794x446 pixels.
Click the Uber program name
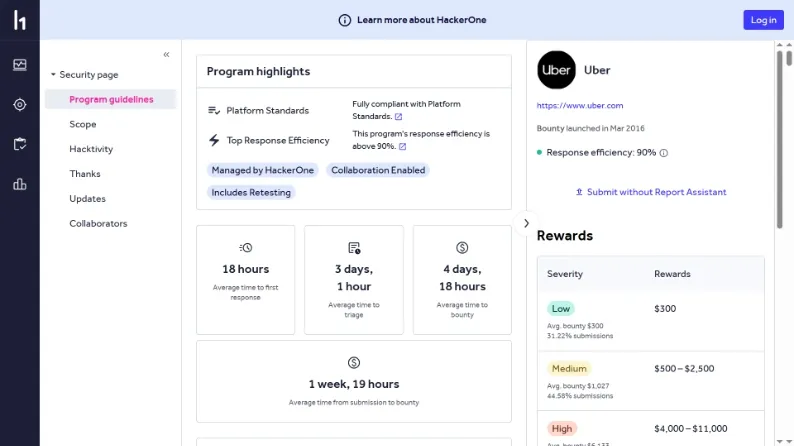(597, 70)
